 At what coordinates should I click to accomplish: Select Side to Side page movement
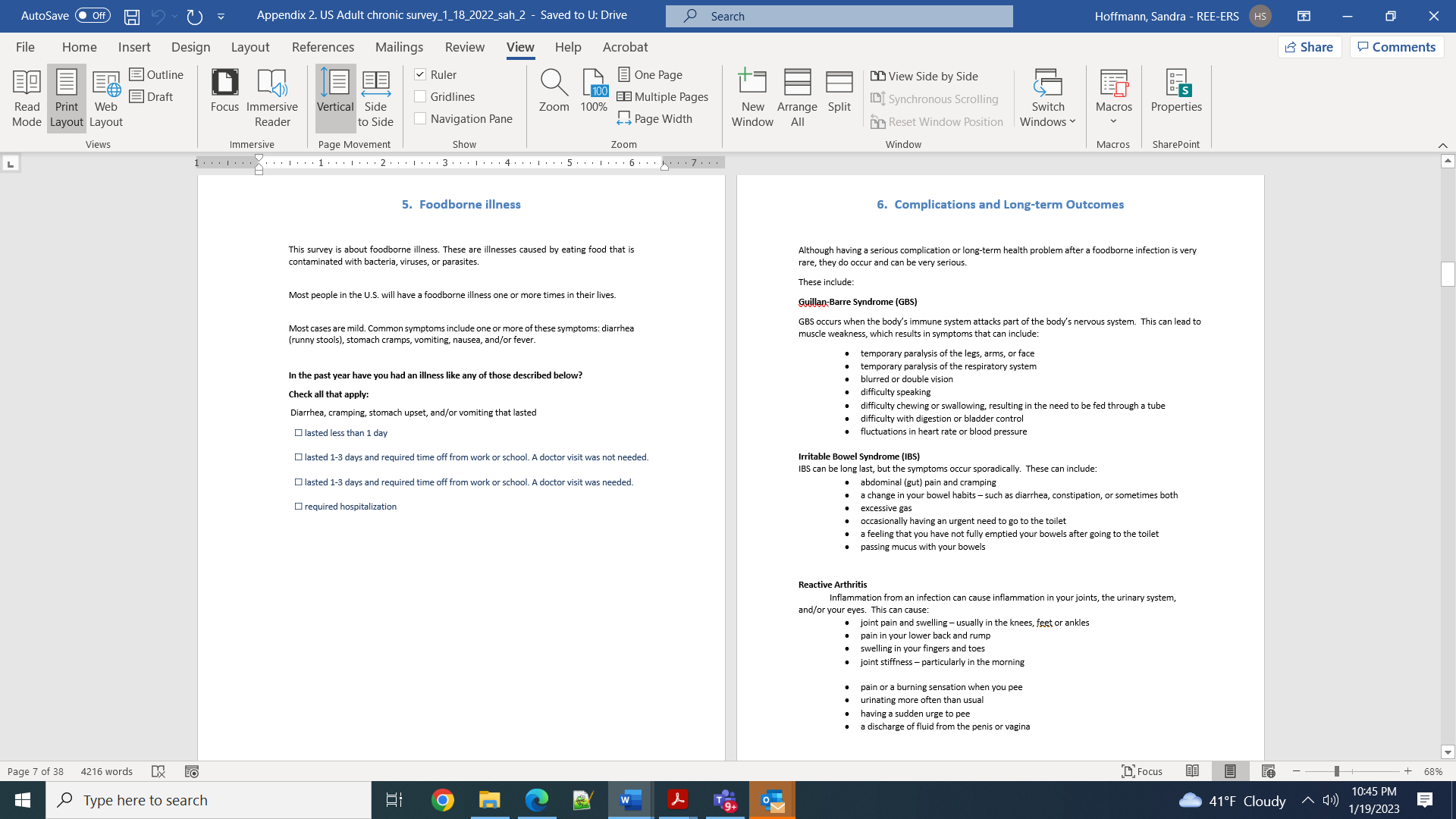(375, 99)
